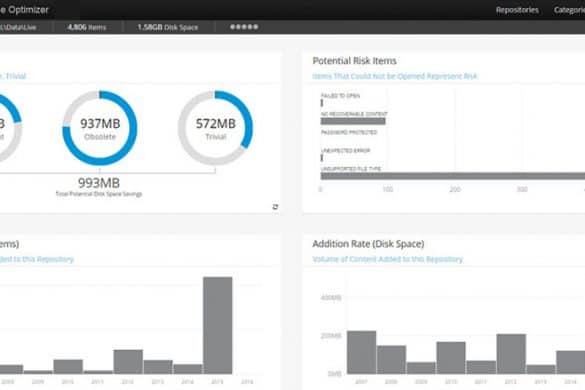Open 'Volume of Content Added to this Repository' link
The image size is (585, 390).
click(x=387, y=259)
